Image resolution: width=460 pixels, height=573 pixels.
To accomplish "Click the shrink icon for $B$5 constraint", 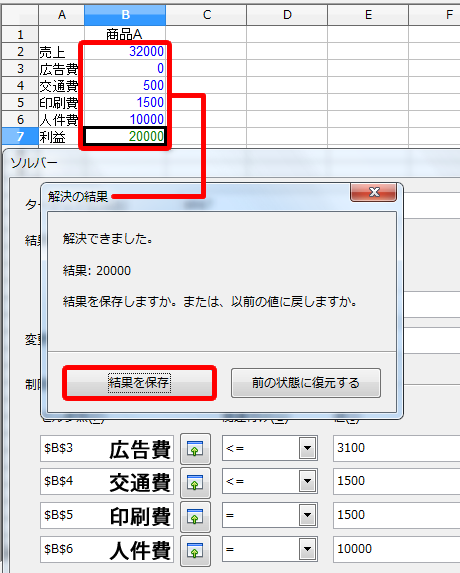I will [195, 516].
